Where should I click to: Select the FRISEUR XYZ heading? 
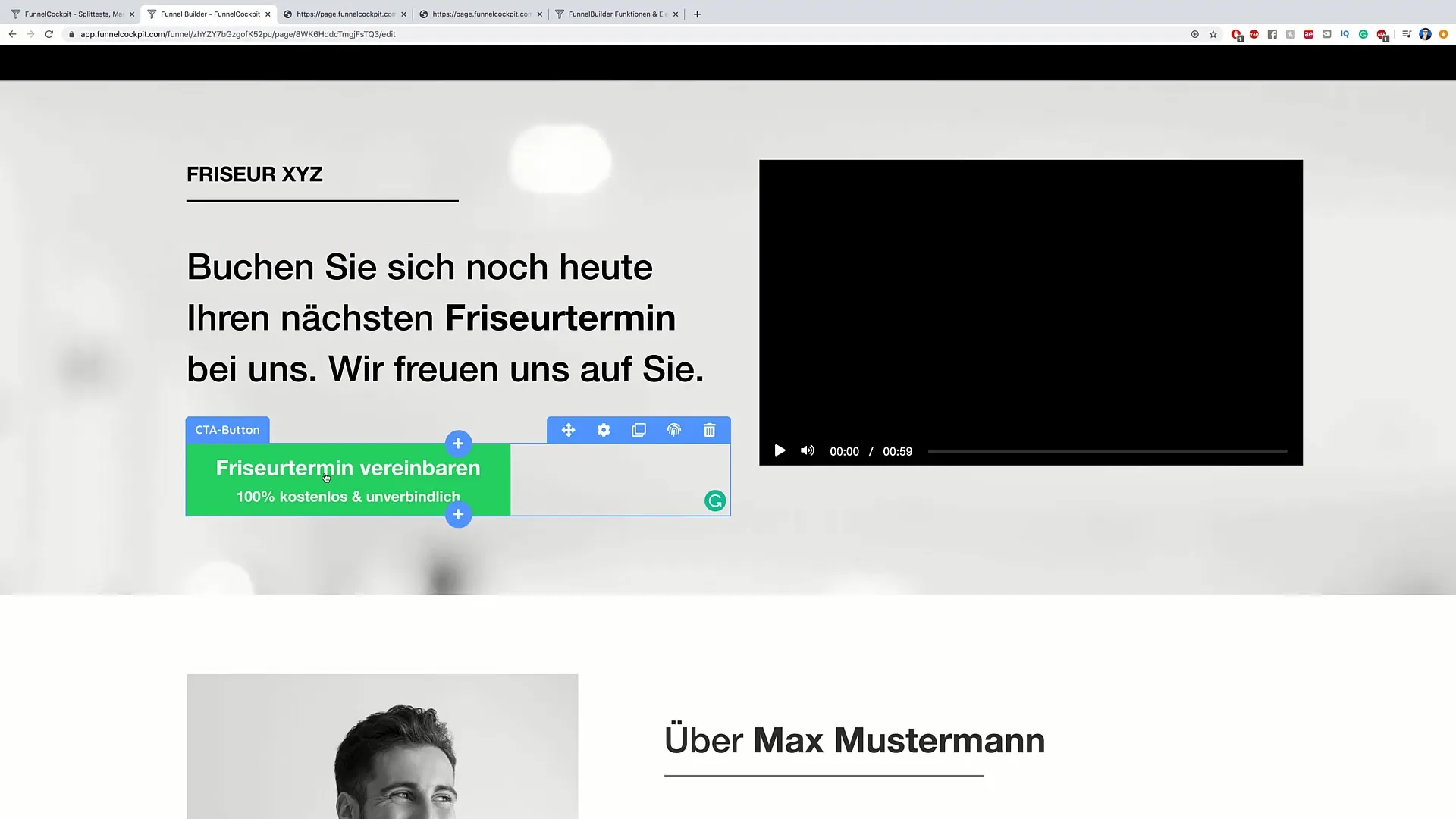click(255, 174)
